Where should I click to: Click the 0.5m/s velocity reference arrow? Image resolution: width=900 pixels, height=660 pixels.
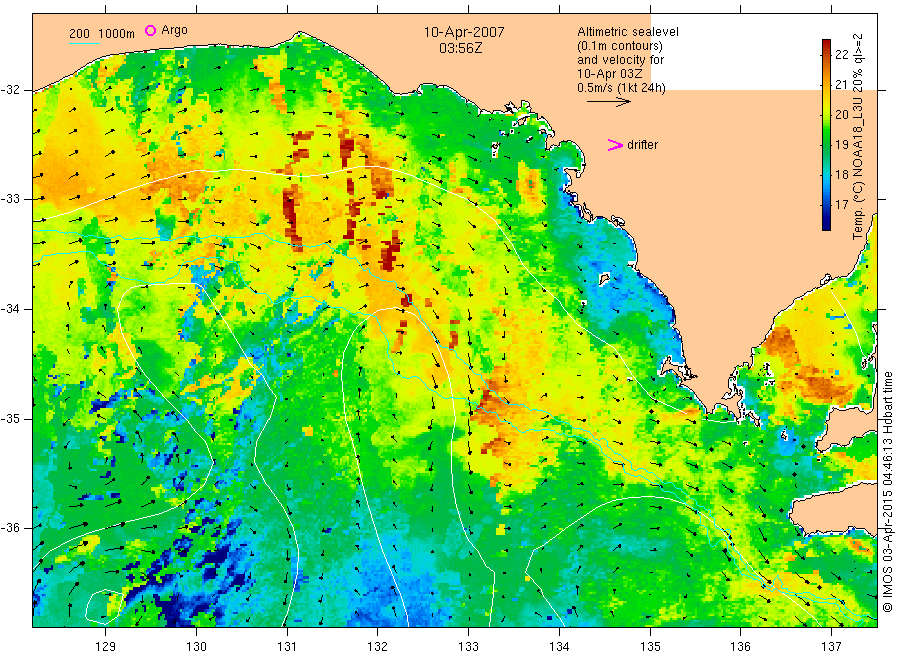(608, 102)
